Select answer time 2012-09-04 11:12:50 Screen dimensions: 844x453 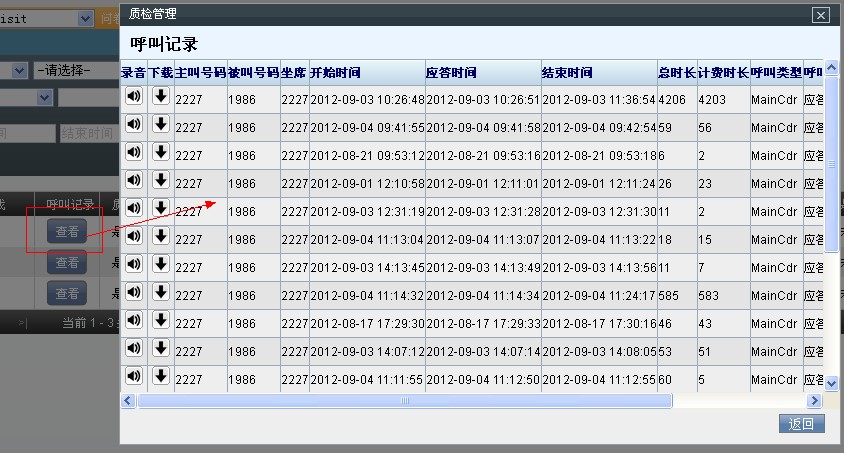click(x=483, y=379)
